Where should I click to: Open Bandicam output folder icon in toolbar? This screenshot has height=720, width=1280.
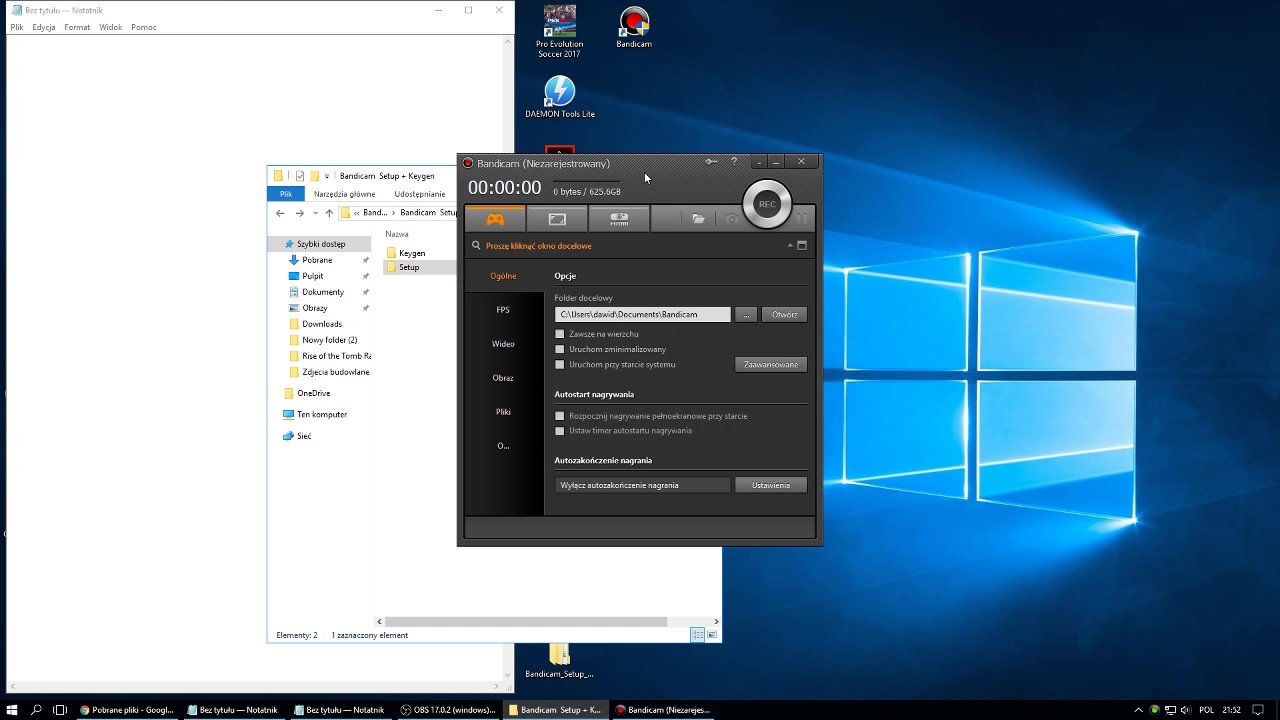[698, 219]
